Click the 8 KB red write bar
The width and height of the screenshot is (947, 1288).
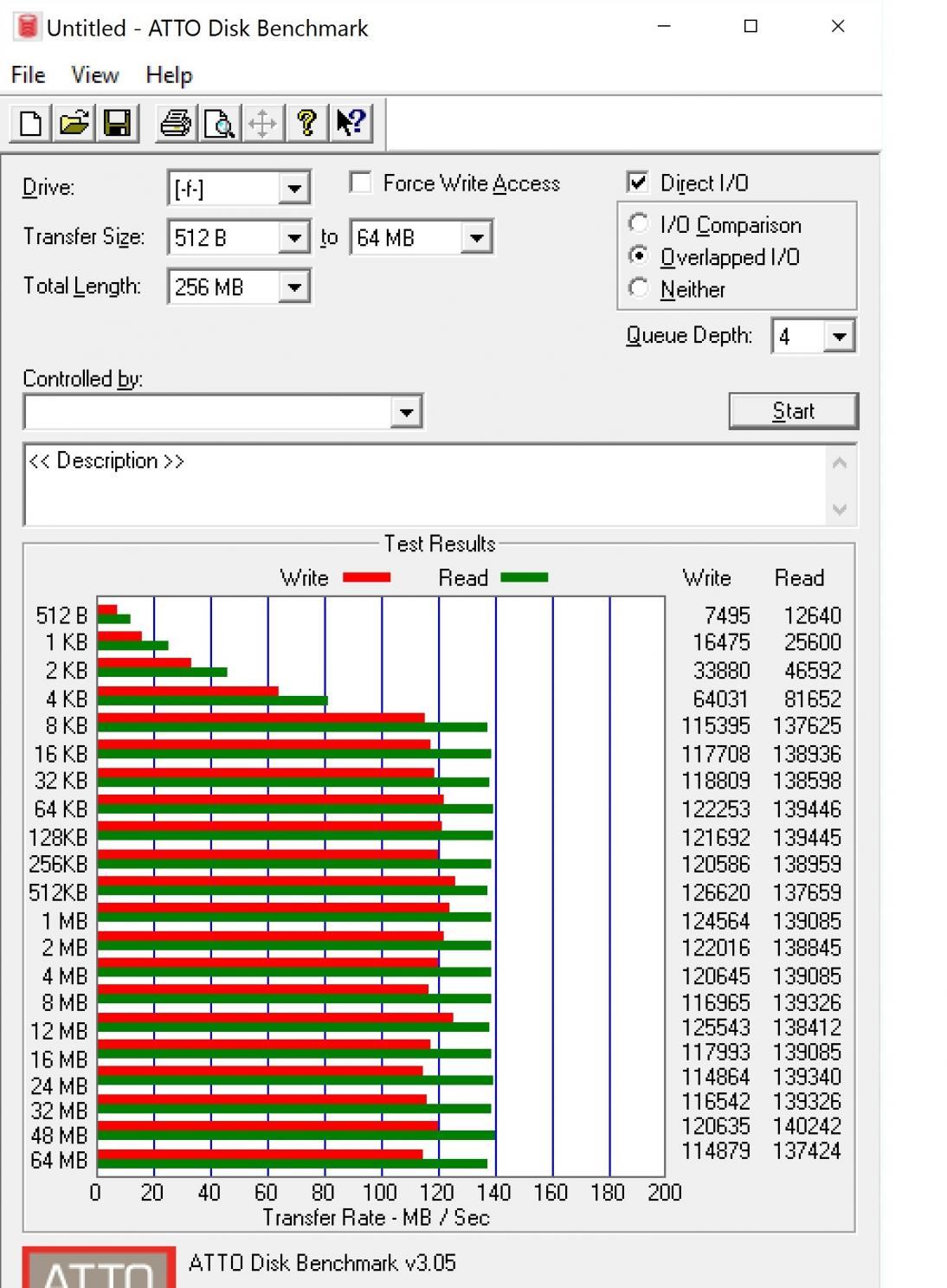(x=261, y=718)
